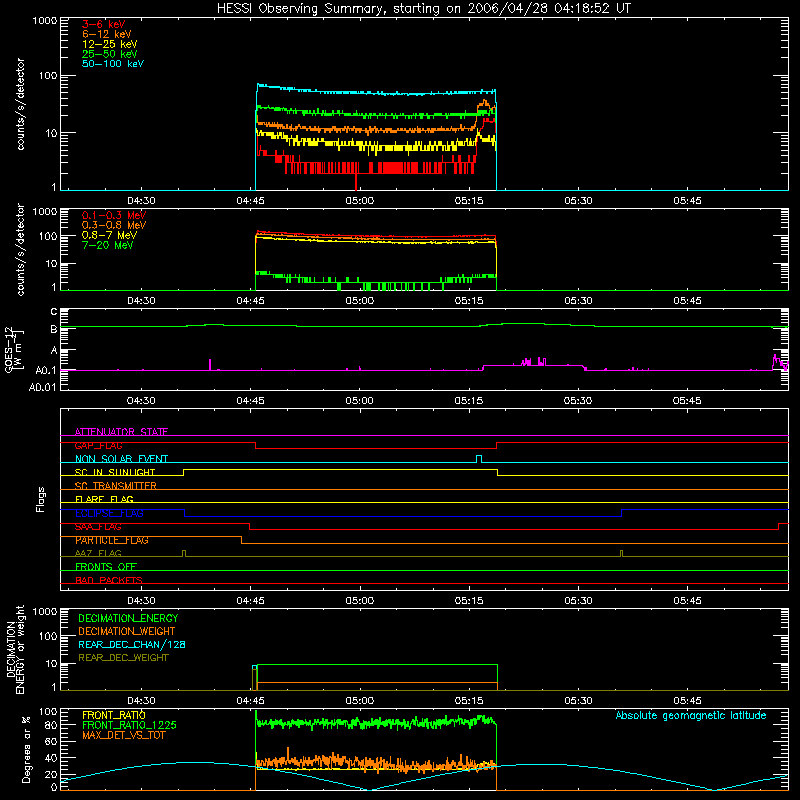The width and height of the screenshot is (800, 800).
Task: Click the C class label on GOES axis
Action: point(54,311)
